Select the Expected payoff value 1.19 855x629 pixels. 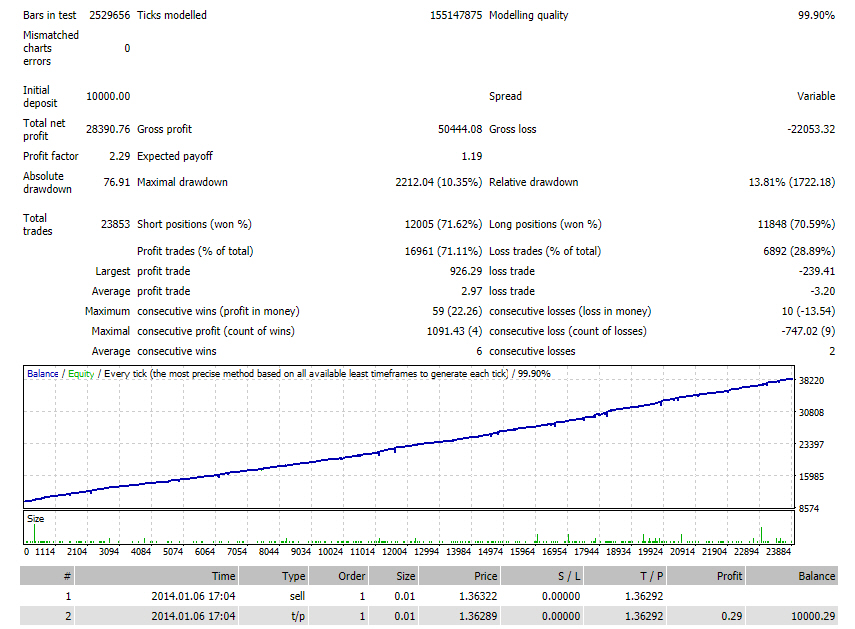(472, 156)
